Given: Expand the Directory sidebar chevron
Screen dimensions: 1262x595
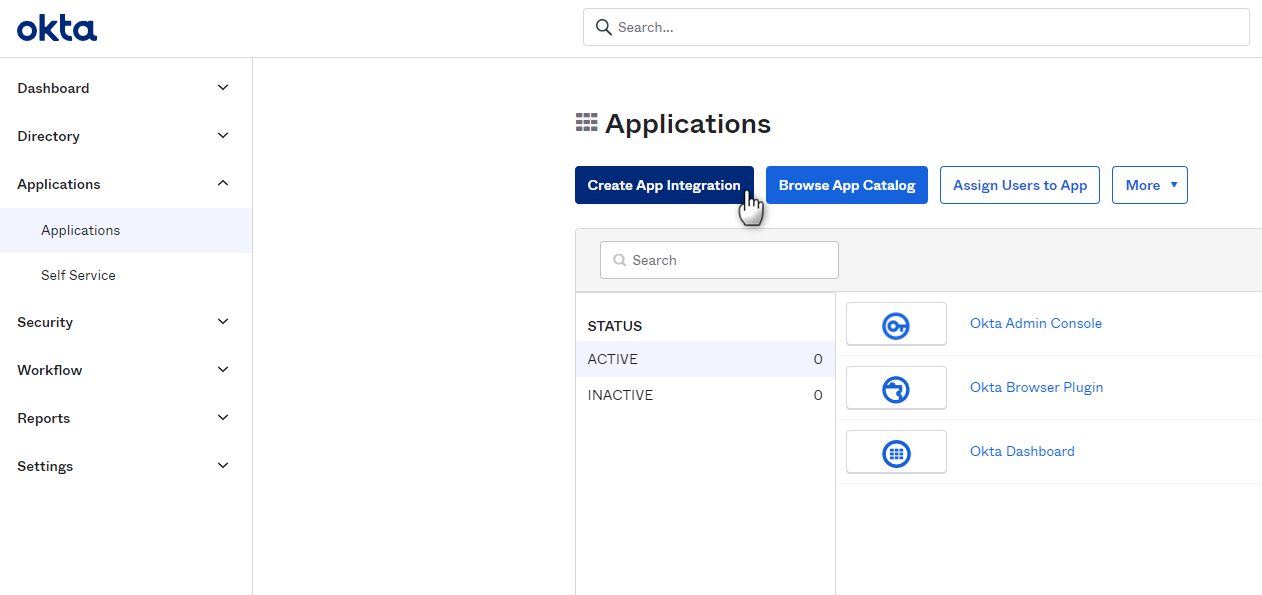Looking at the screenshot, I should 223,136.
